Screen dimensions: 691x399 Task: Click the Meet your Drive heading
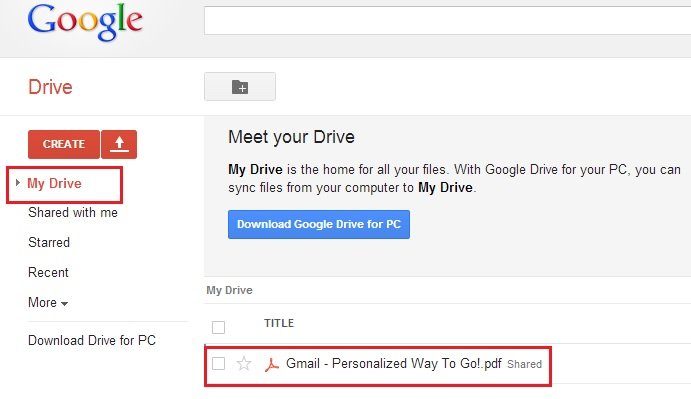[291, 137]
